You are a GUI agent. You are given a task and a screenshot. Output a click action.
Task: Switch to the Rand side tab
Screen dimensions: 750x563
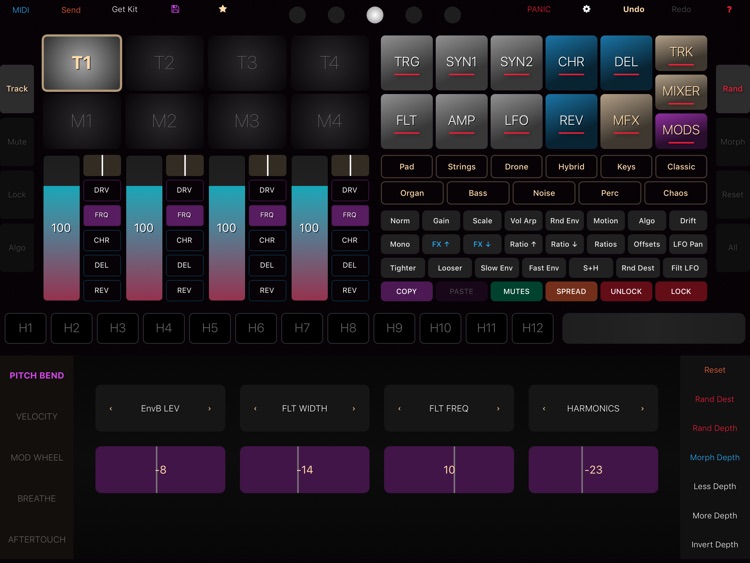pos(733,89)
